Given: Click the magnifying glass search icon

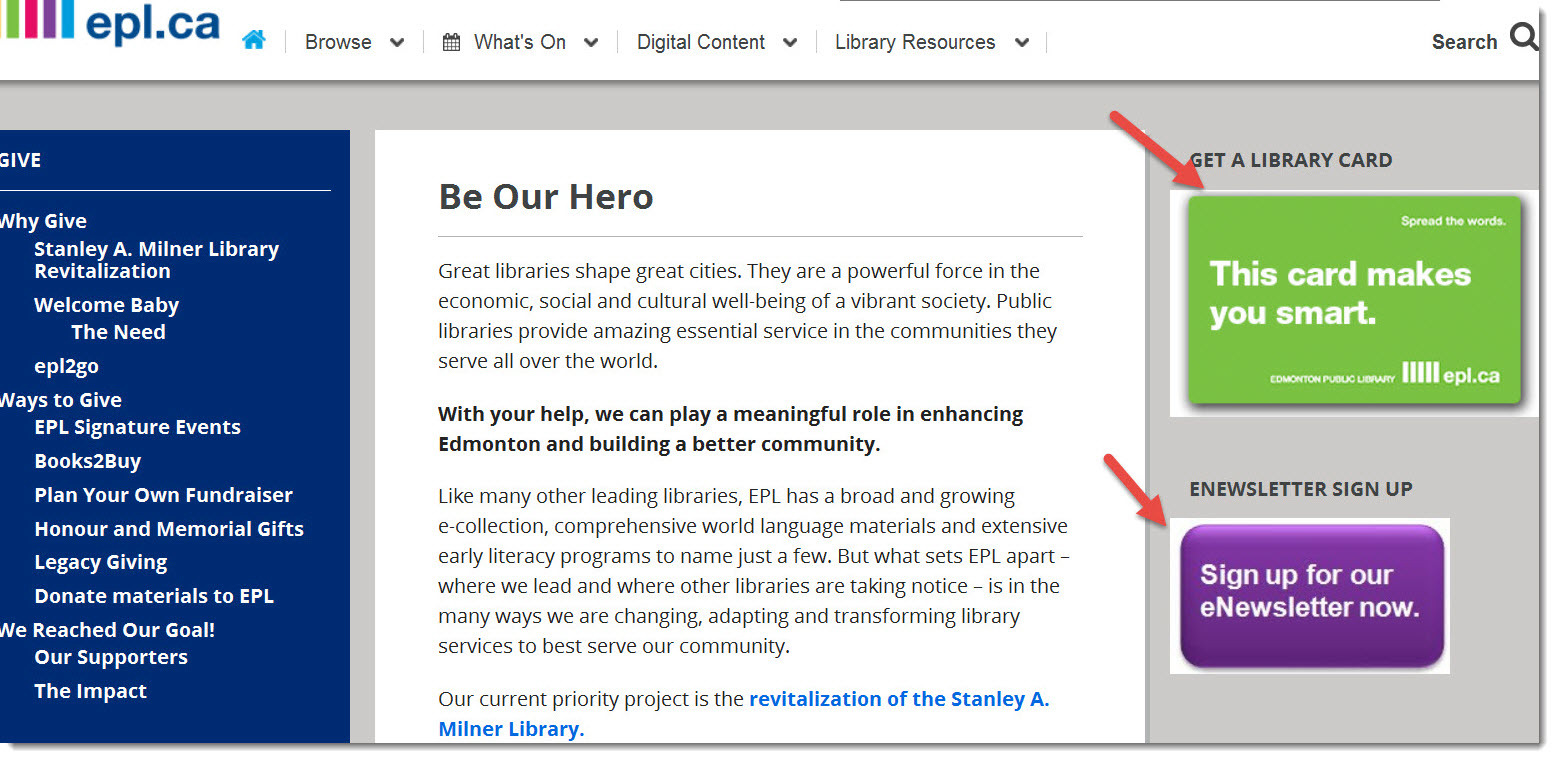Looking at the screenshot, I should tap(1524, 38).
